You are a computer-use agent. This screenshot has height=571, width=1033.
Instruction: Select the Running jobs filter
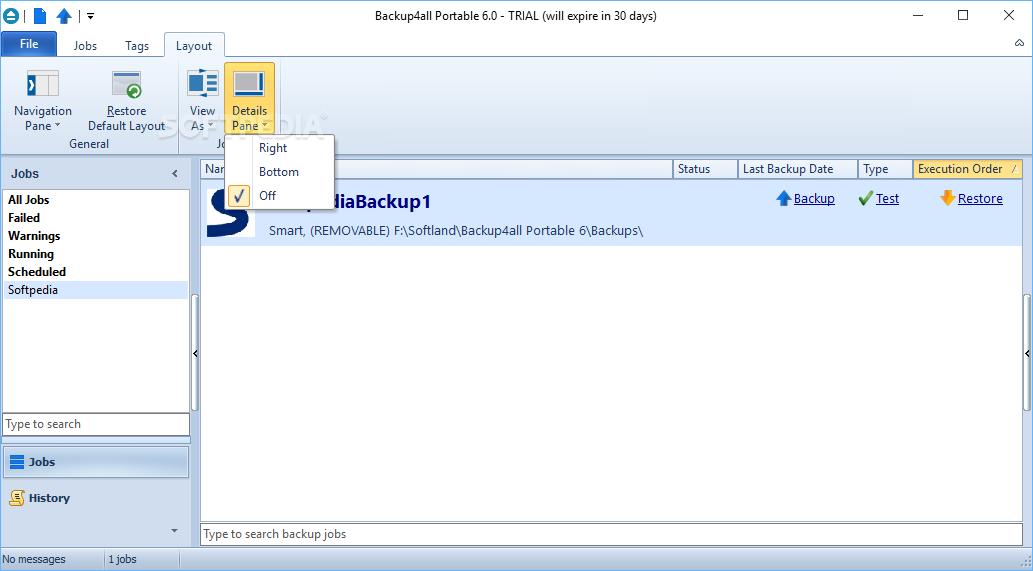click(x=96, y=254)
